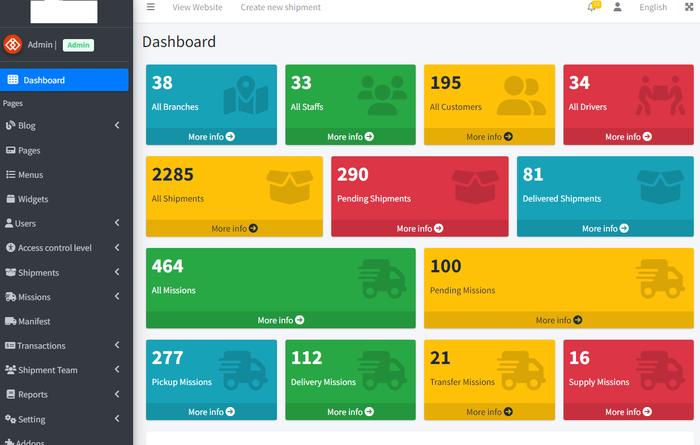Screen dimensions: 700x445
Task: Open the notifications bell icon
Action: pyautogui.click(x=593, y=7)
